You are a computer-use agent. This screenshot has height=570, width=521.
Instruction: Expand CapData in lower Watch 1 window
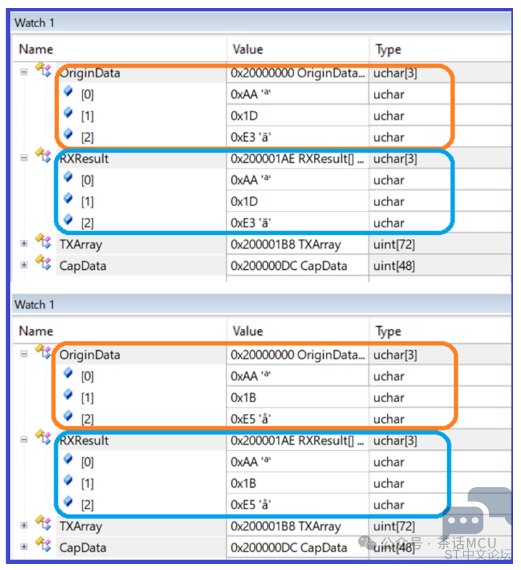(x=24, y=546)
